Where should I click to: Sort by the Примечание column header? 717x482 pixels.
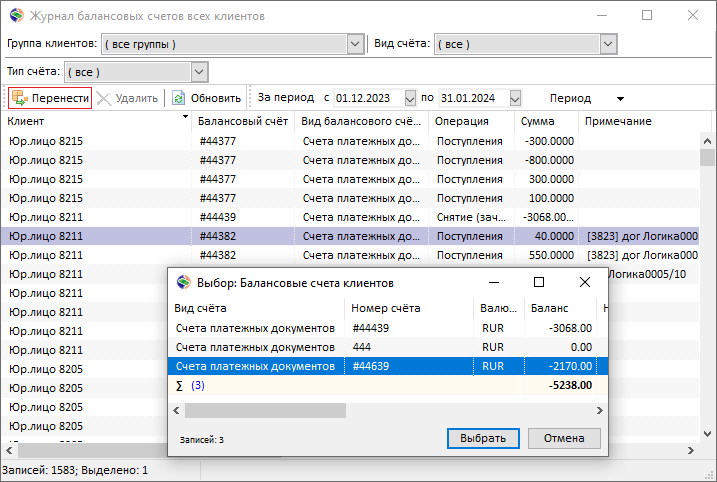pyautogui.click(x=645, y=121)
